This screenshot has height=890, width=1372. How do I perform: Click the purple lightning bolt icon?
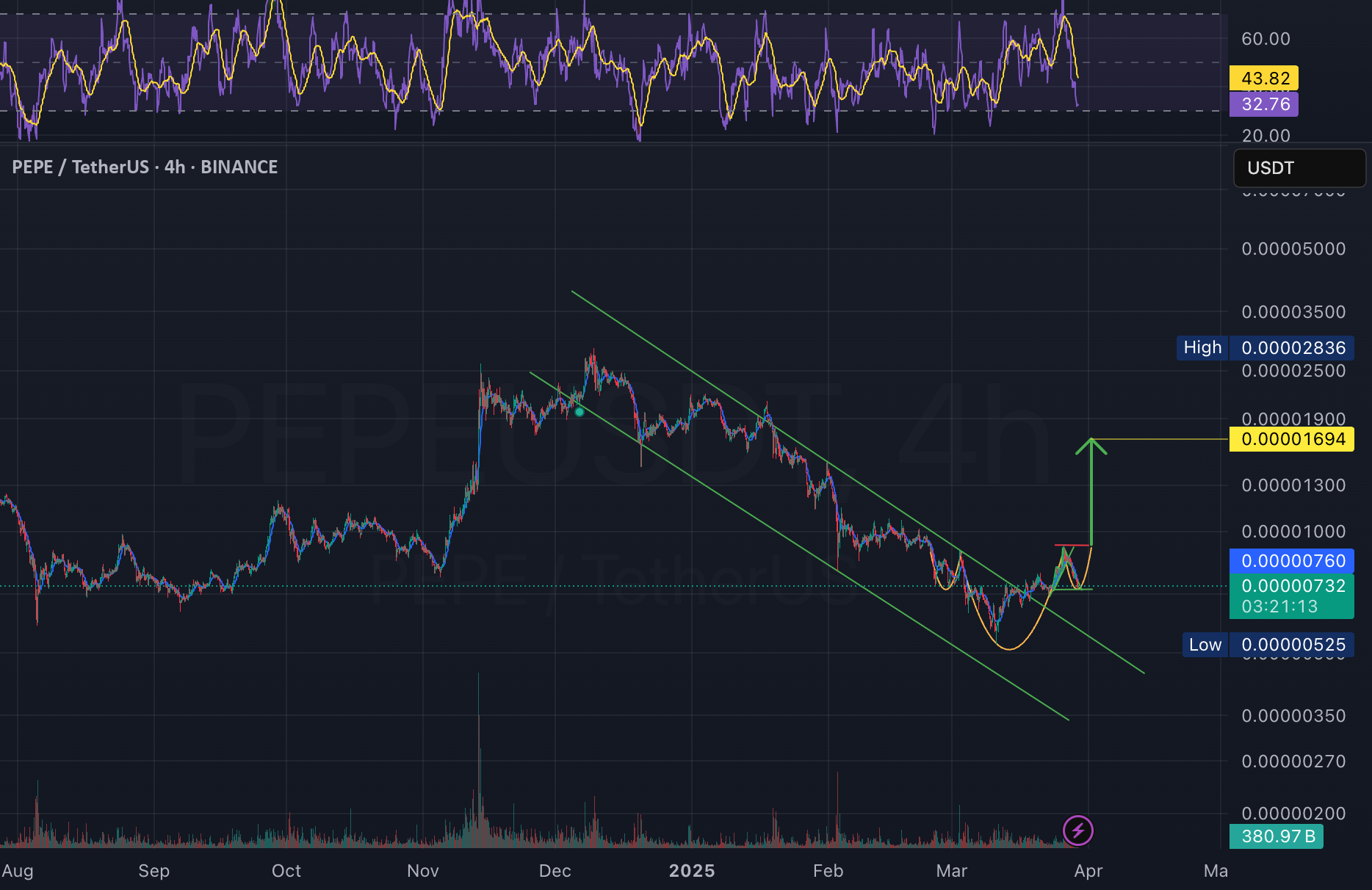(1077, 831)
